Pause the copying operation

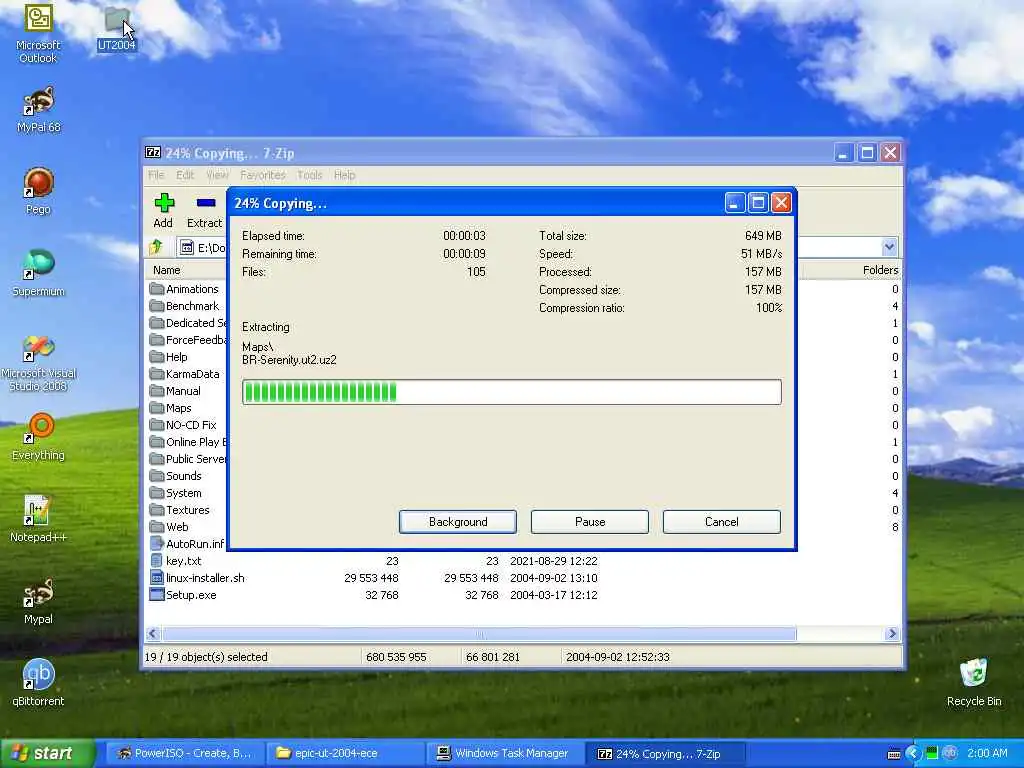coord(590,522)
